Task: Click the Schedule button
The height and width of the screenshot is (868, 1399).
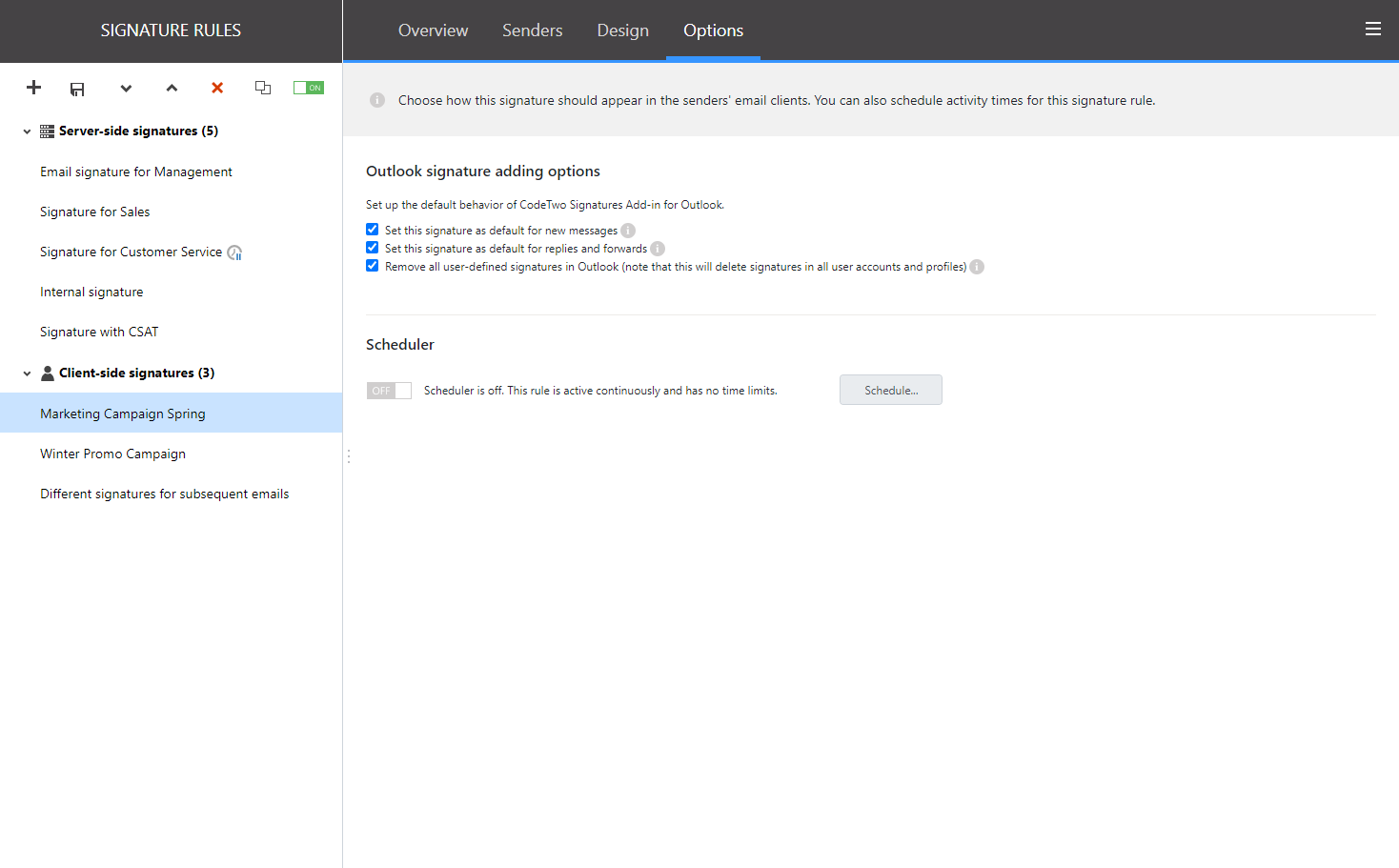Action: 890,390
